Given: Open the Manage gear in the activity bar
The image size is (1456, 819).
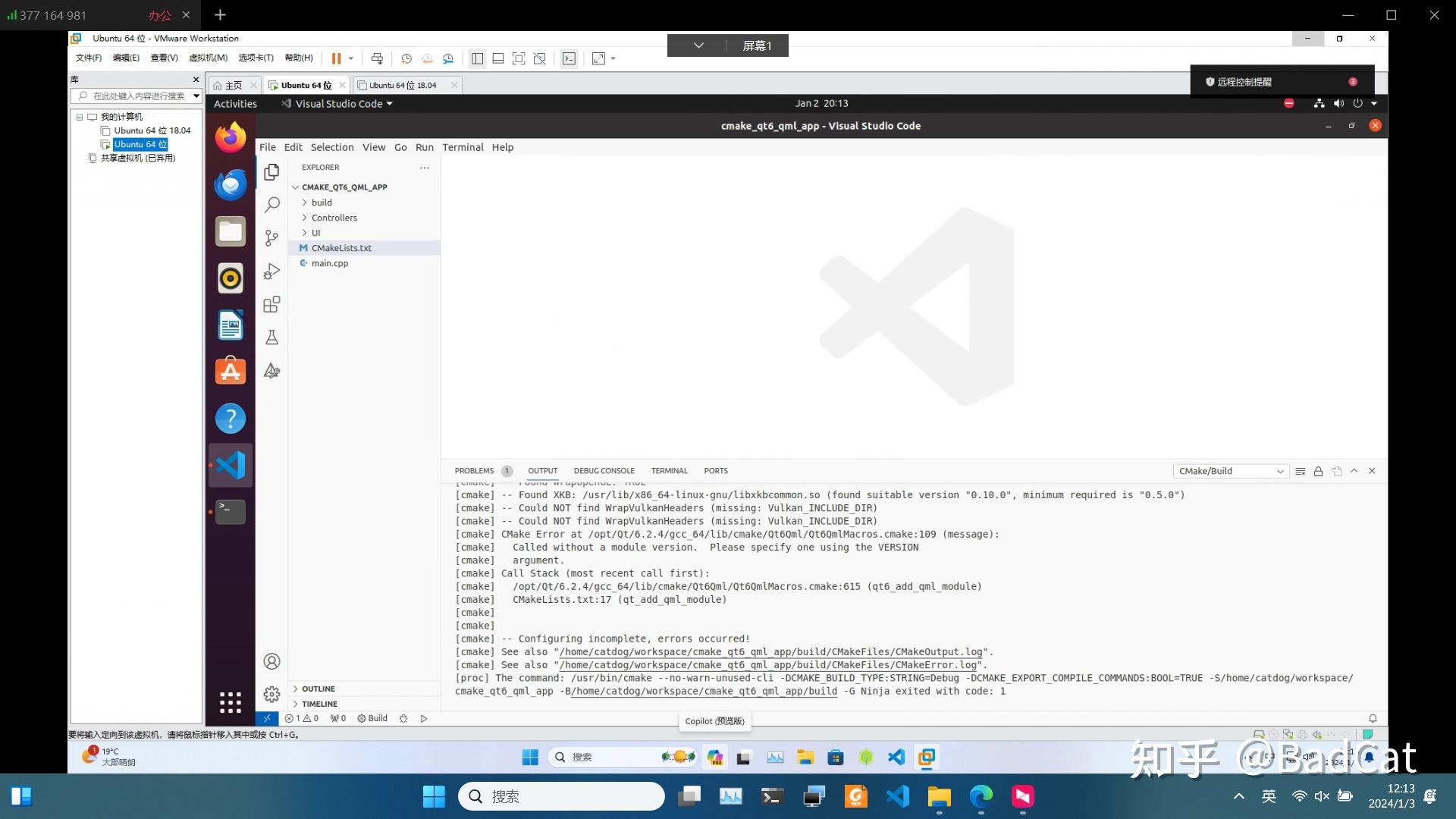Looking at the screenshot, I should point(271,693).
